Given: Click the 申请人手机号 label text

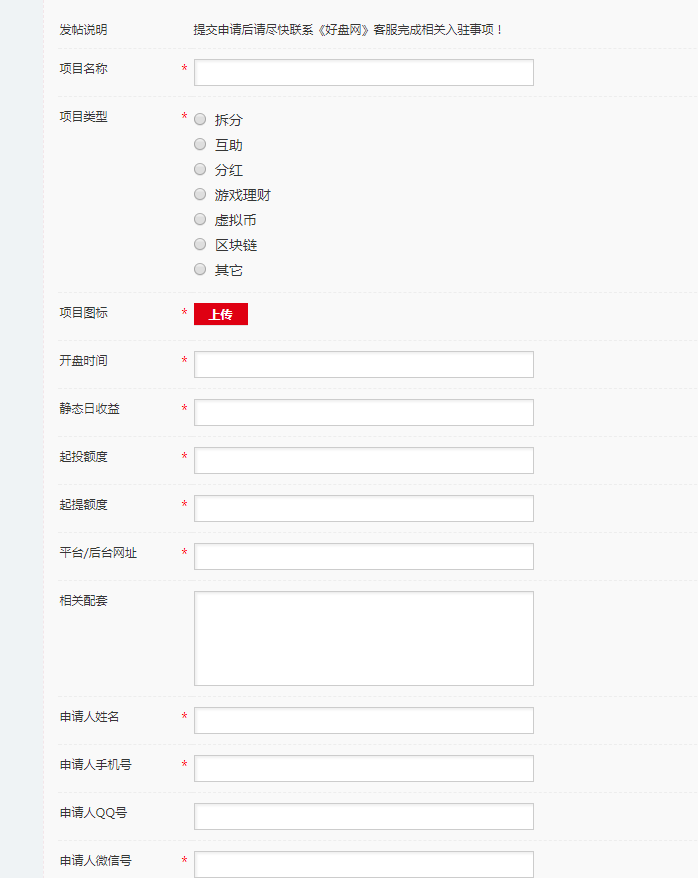Looking at the screenshot, I should [95, 764].
